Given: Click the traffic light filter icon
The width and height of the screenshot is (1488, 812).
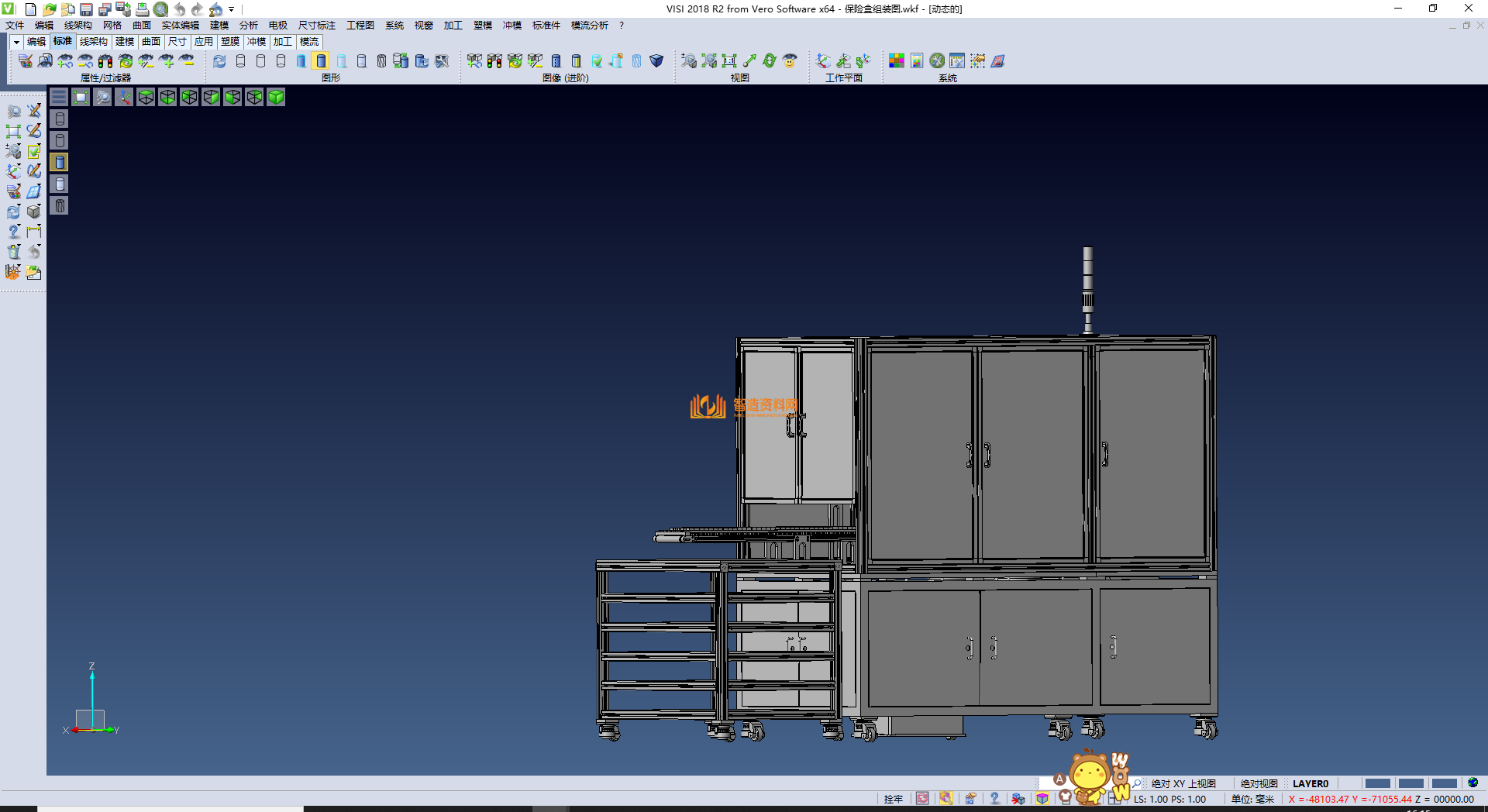Looking at the screenshot, I should pyautogui.click(x=105, y=61).
